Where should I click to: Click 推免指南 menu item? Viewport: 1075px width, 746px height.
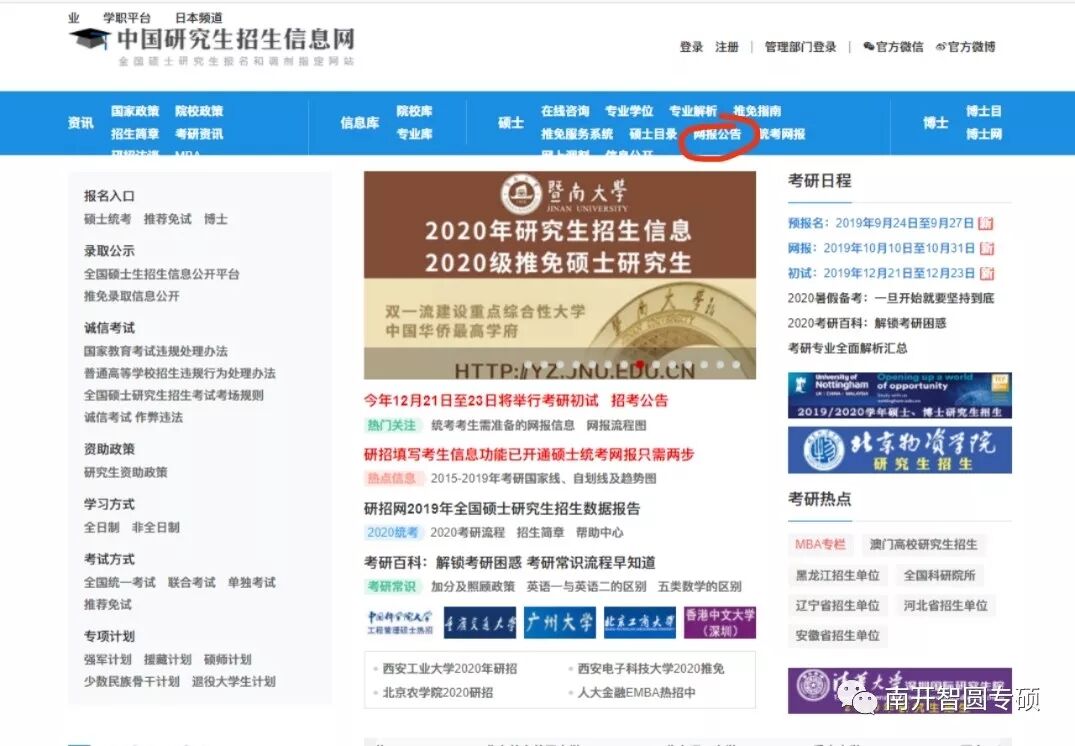(757, 111)
